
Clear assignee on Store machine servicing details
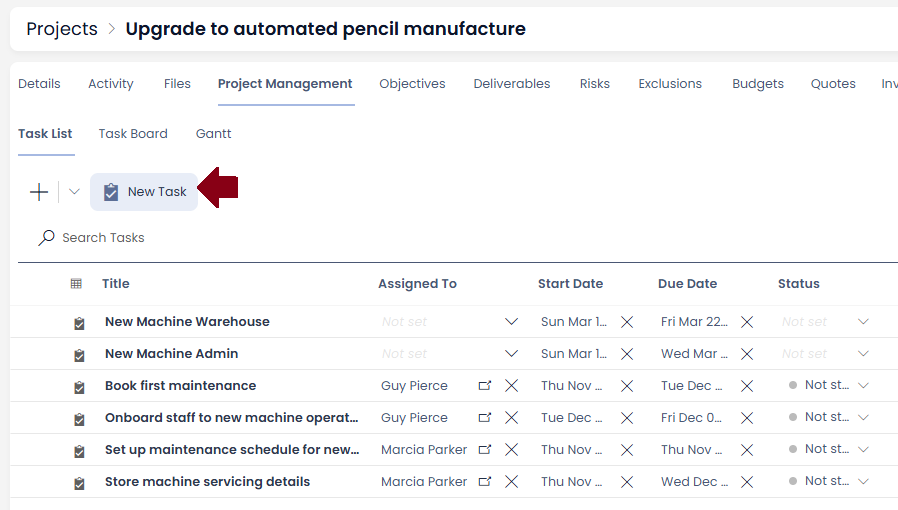click(511, 482)
